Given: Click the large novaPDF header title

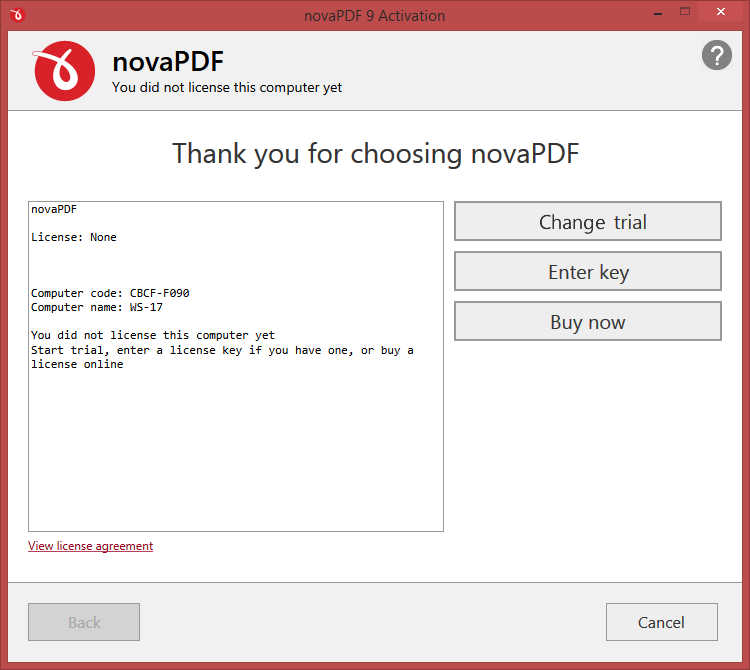Looking at the screenshot, I should coord(168,62).
